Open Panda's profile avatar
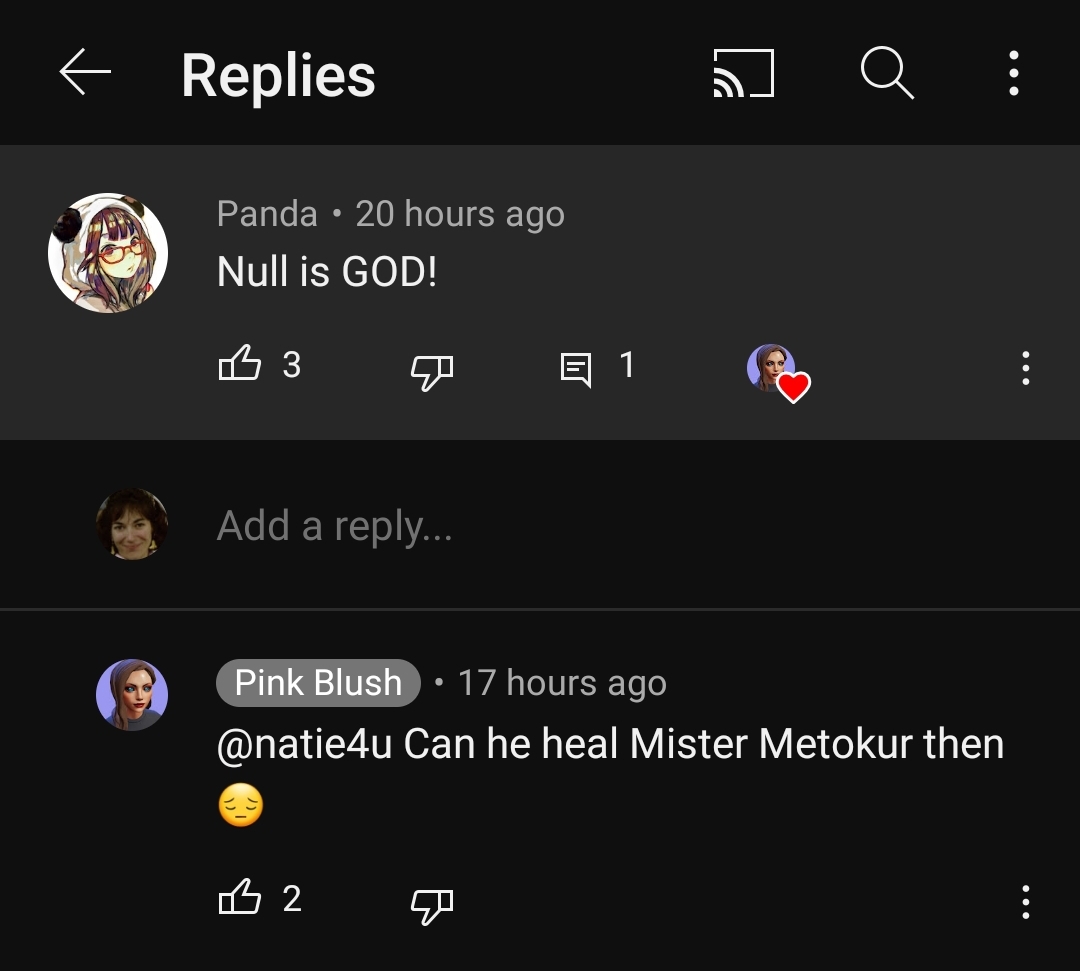 tap(108, 253)
